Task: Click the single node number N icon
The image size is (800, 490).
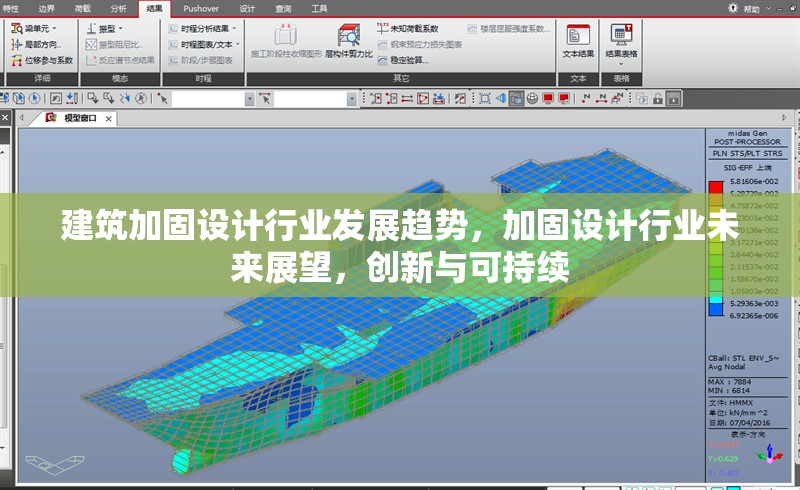Action: click(x=585, y=99)
